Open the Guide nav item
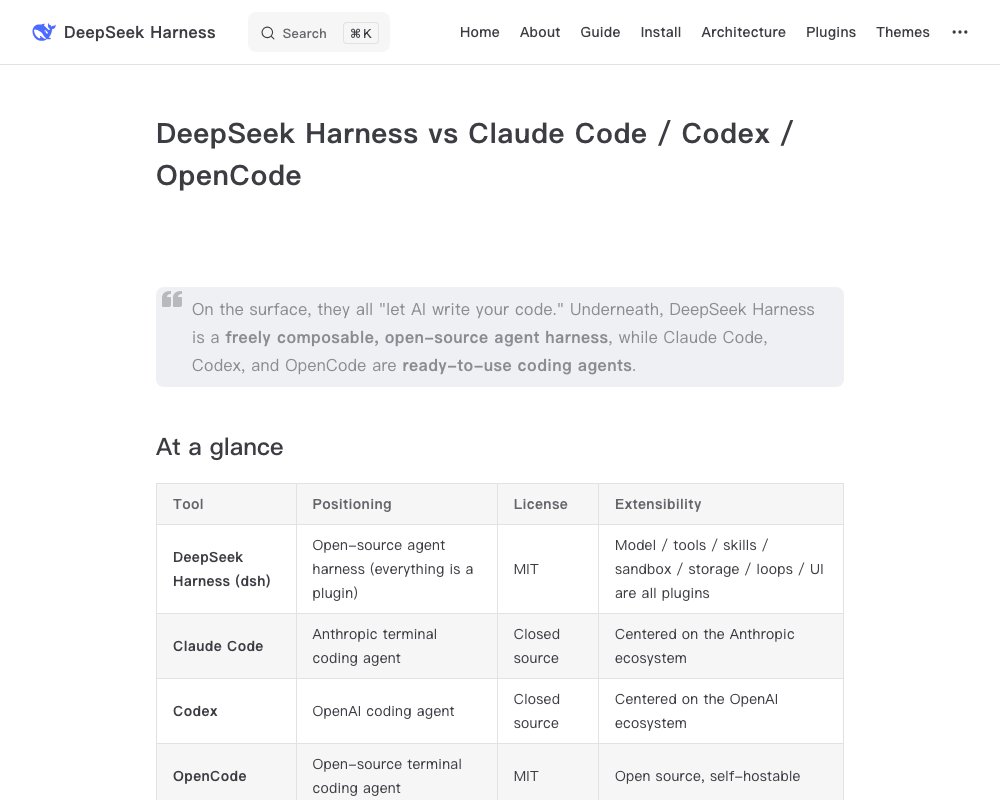The height and width of the screenshot is (800, 1000). [600, 32]
